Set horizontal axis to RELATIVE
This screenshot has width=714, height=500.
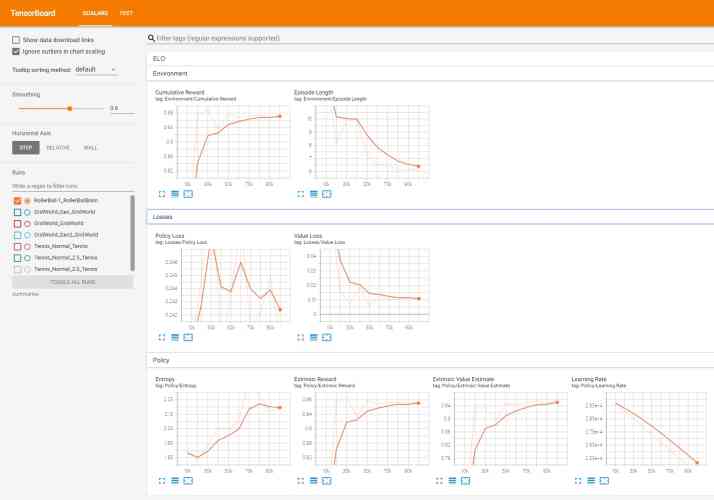pos(58,148)
